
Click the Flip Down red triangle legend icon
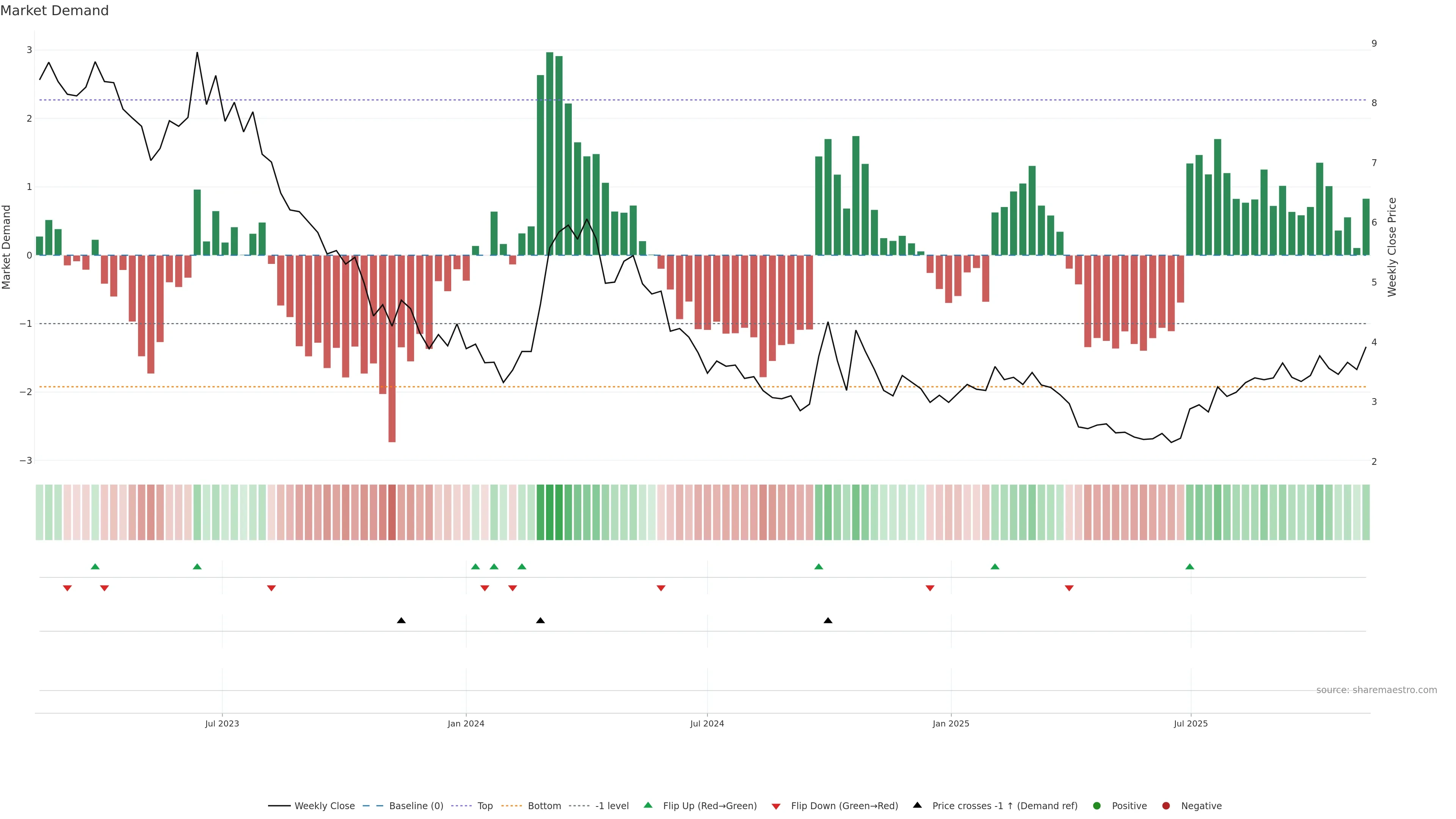tap(776, 806)
